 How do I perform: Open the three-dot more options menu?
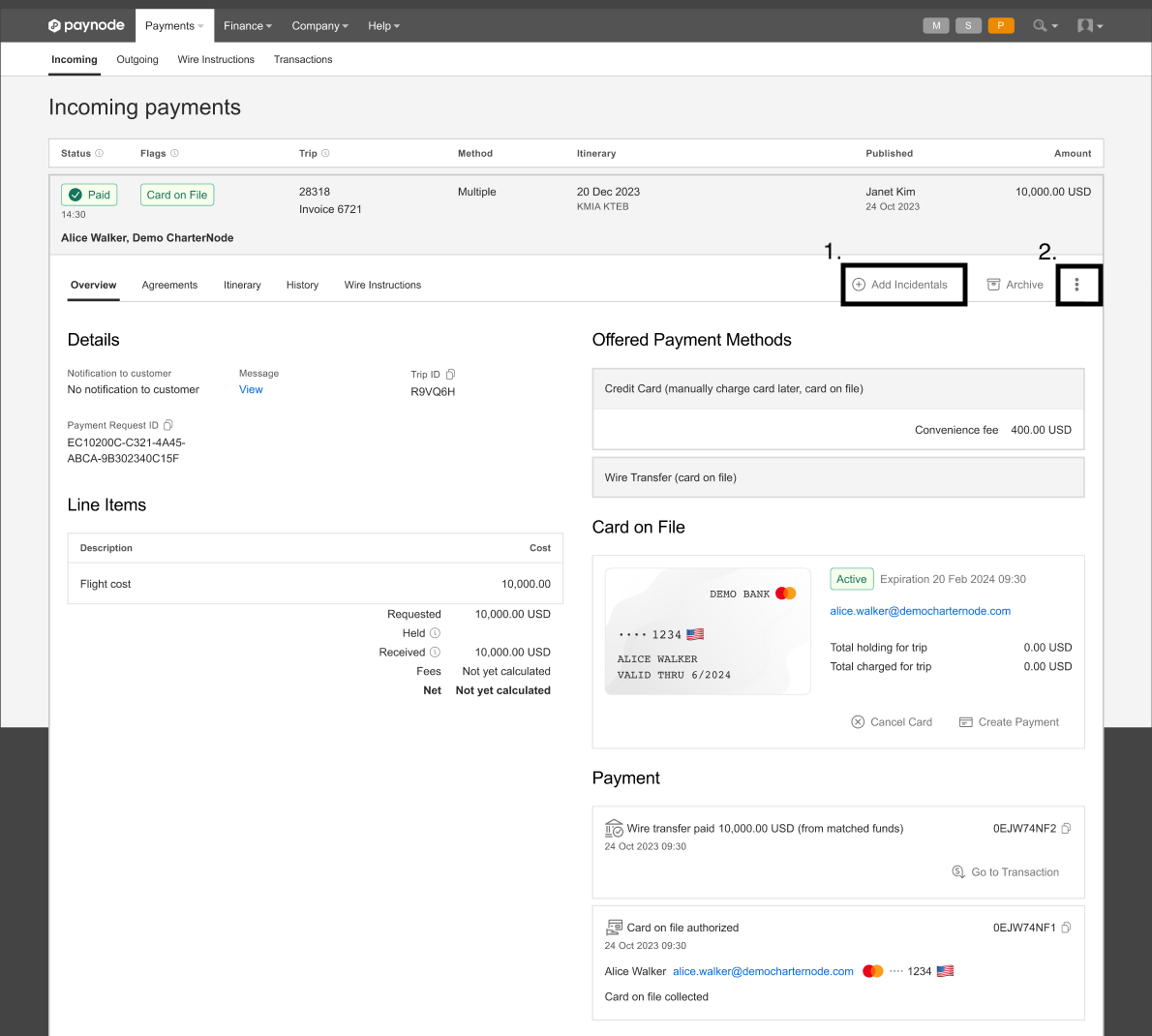click(1077, 285)
